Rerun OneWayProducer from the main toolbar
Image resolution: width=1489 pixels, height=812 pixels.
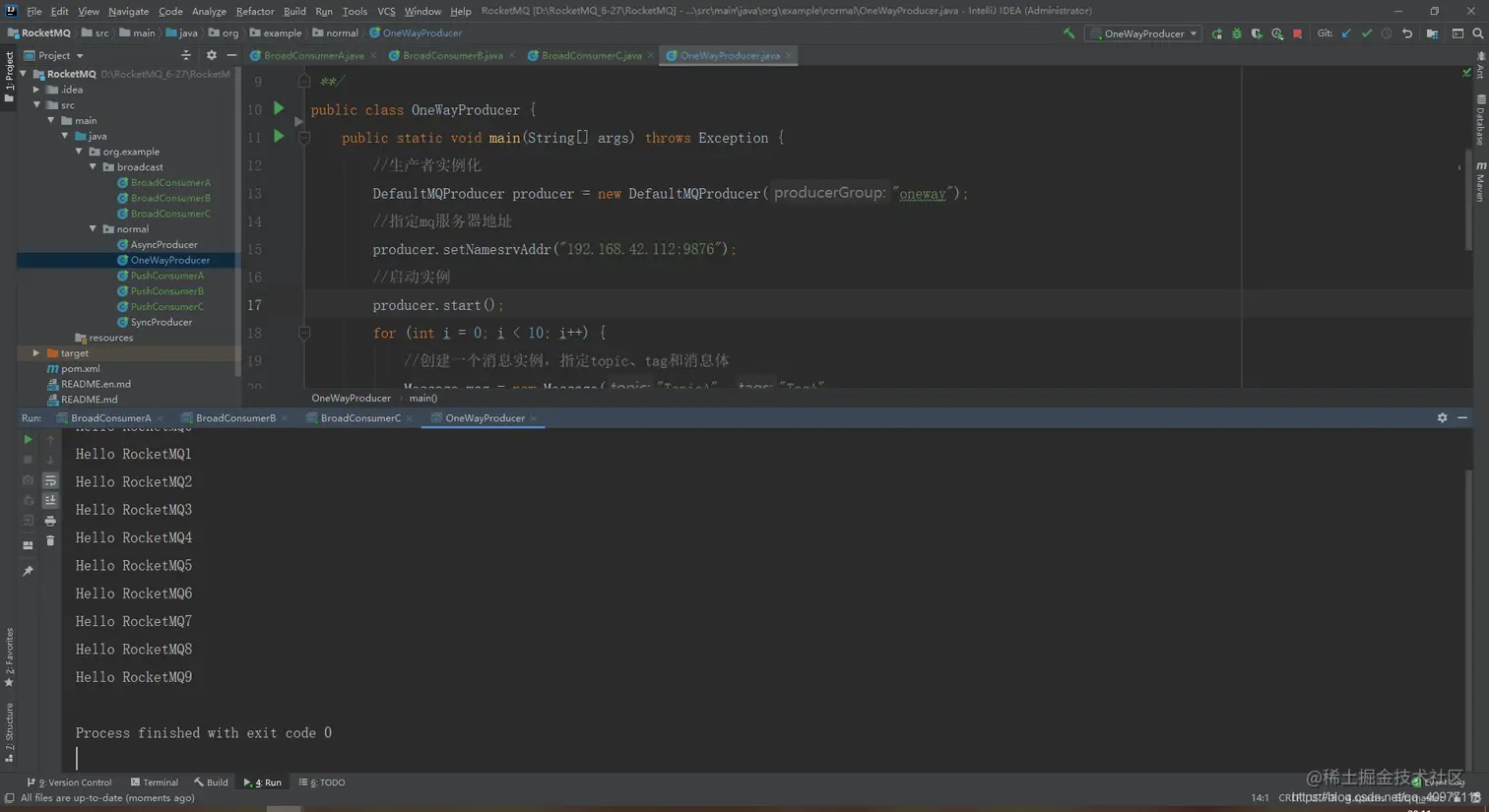pyautogui.click(x=1217, y=33)
